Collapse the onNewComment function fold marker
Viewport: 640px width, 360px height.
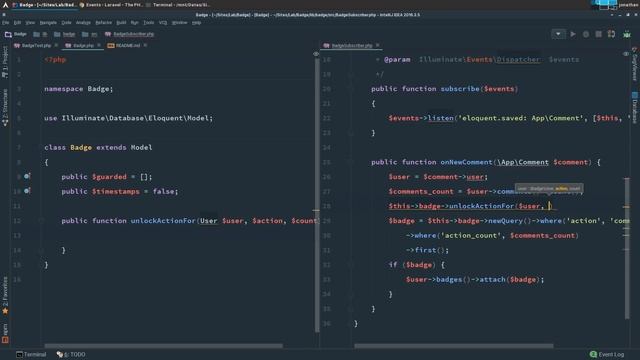pyautogui.click(x=350, y=162)
